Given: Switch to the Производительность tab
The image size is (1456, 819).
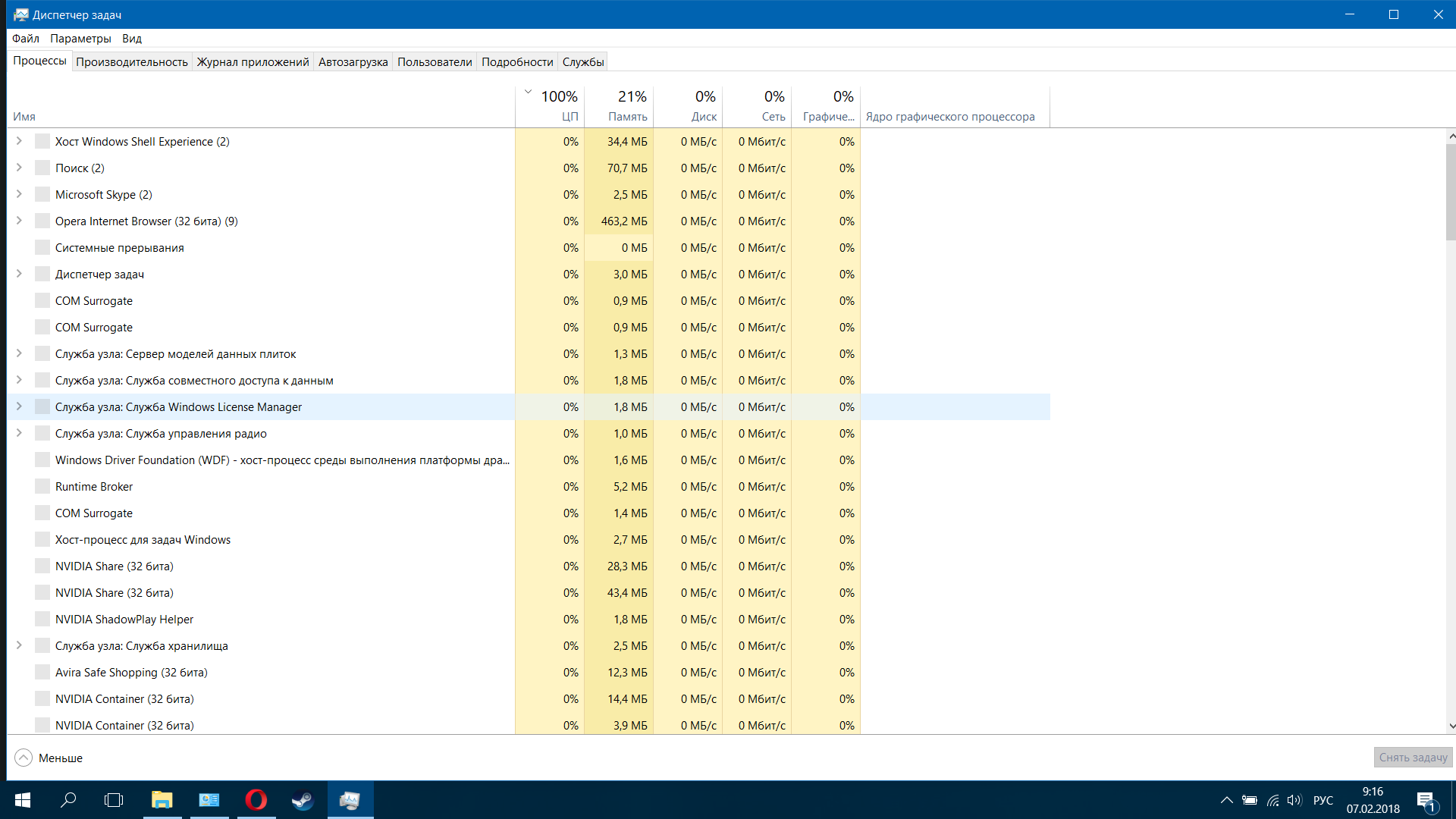Looking at the screenshot, I should (x=132, y=62).
